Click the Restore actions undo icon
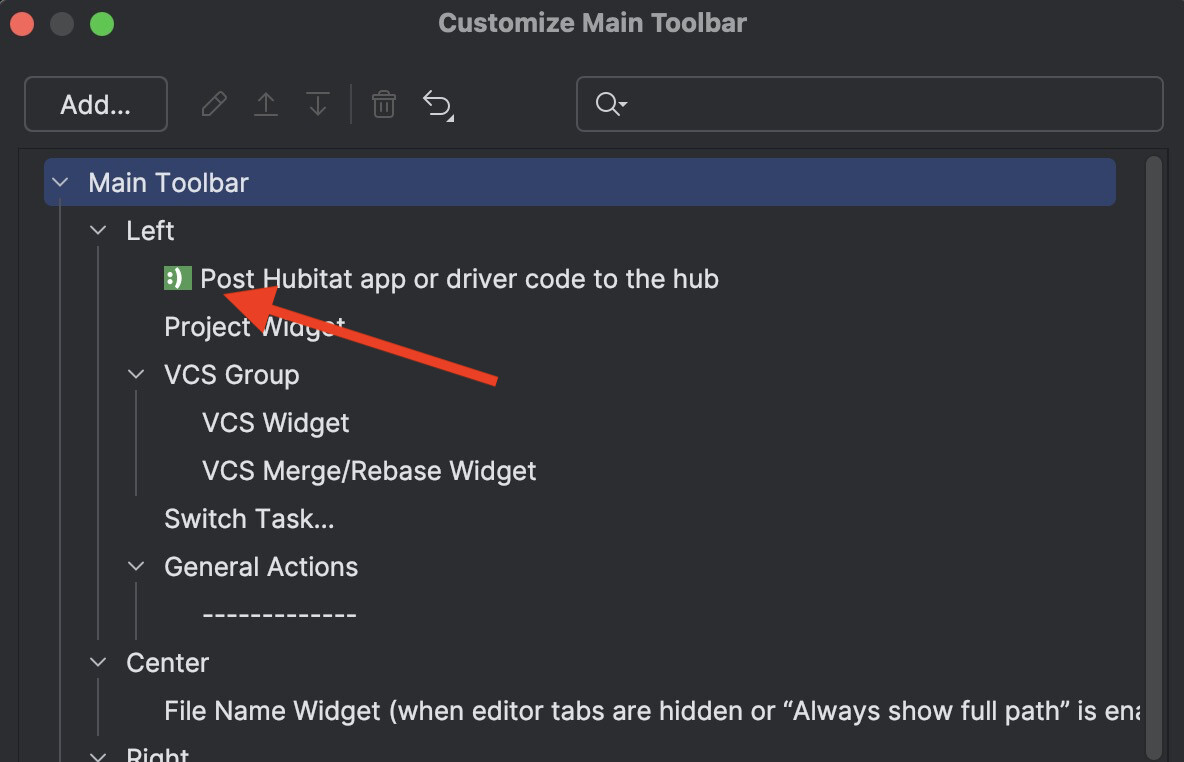The image size is (1184, 762). tap(438, 104)
